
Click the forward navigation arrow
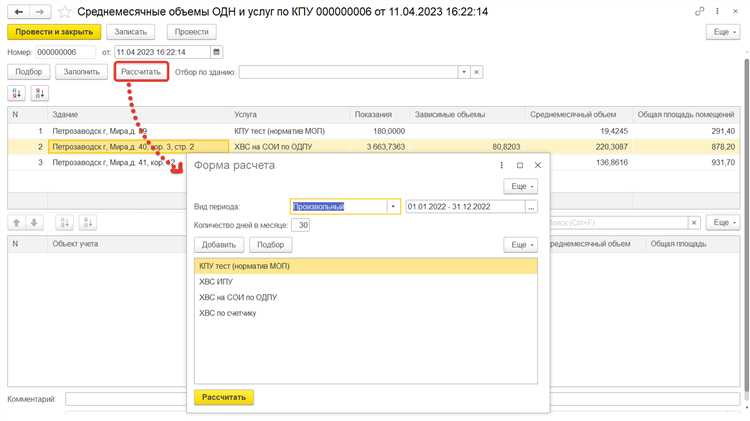tap(39, 12)
